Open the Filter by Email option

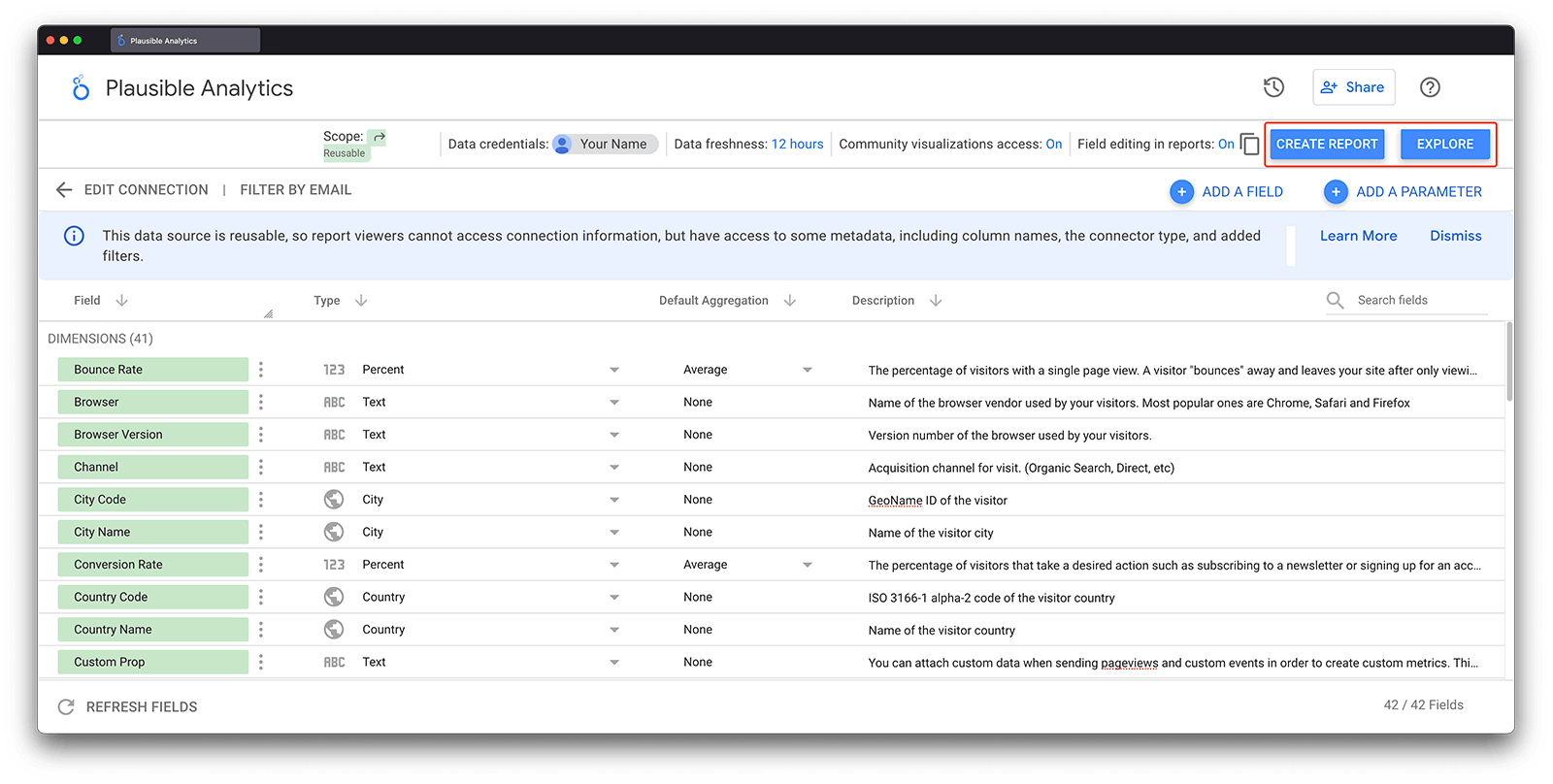[295, 190]
